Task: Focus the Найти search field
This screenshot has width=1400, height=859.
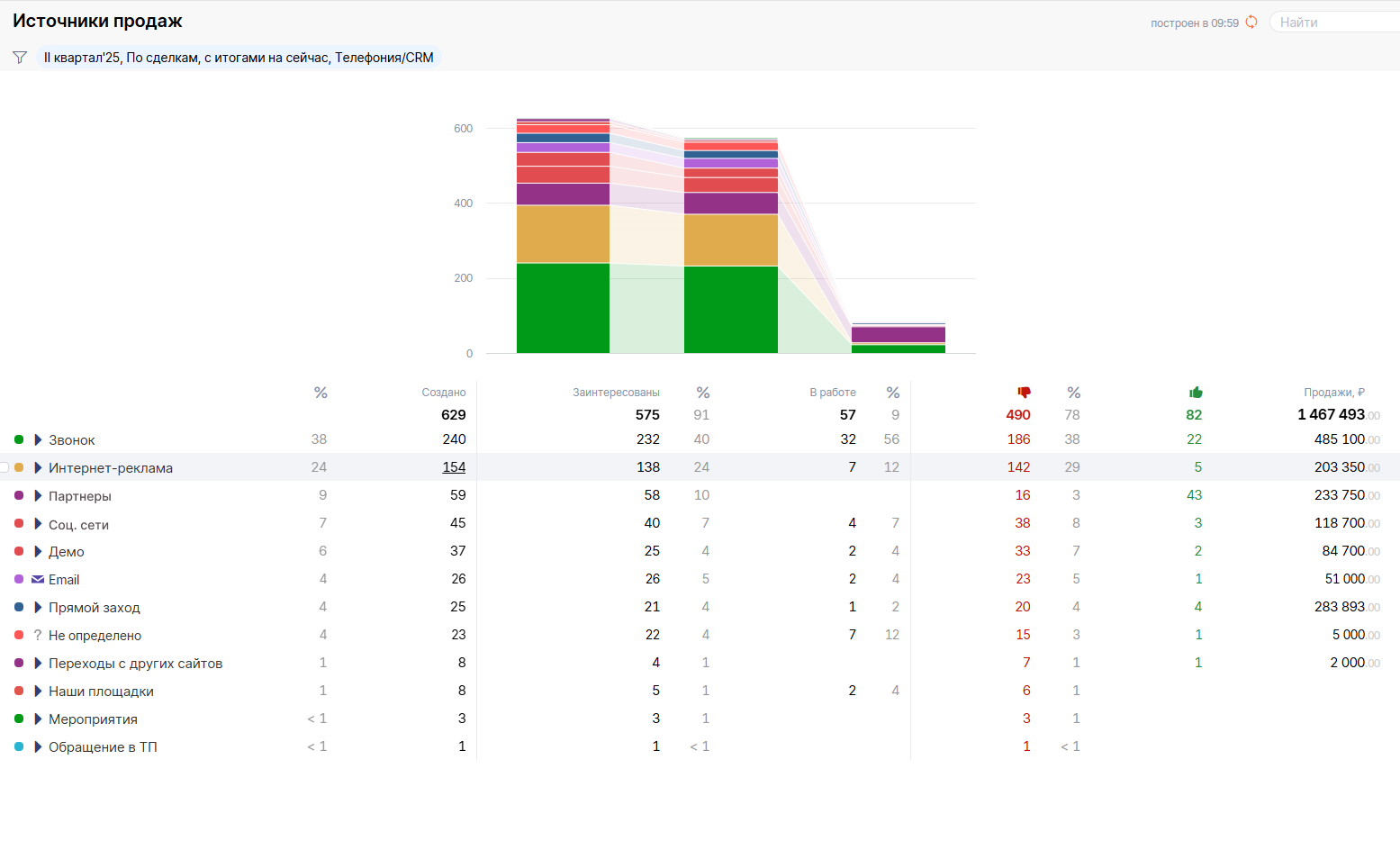Action: click(1337, 23)
